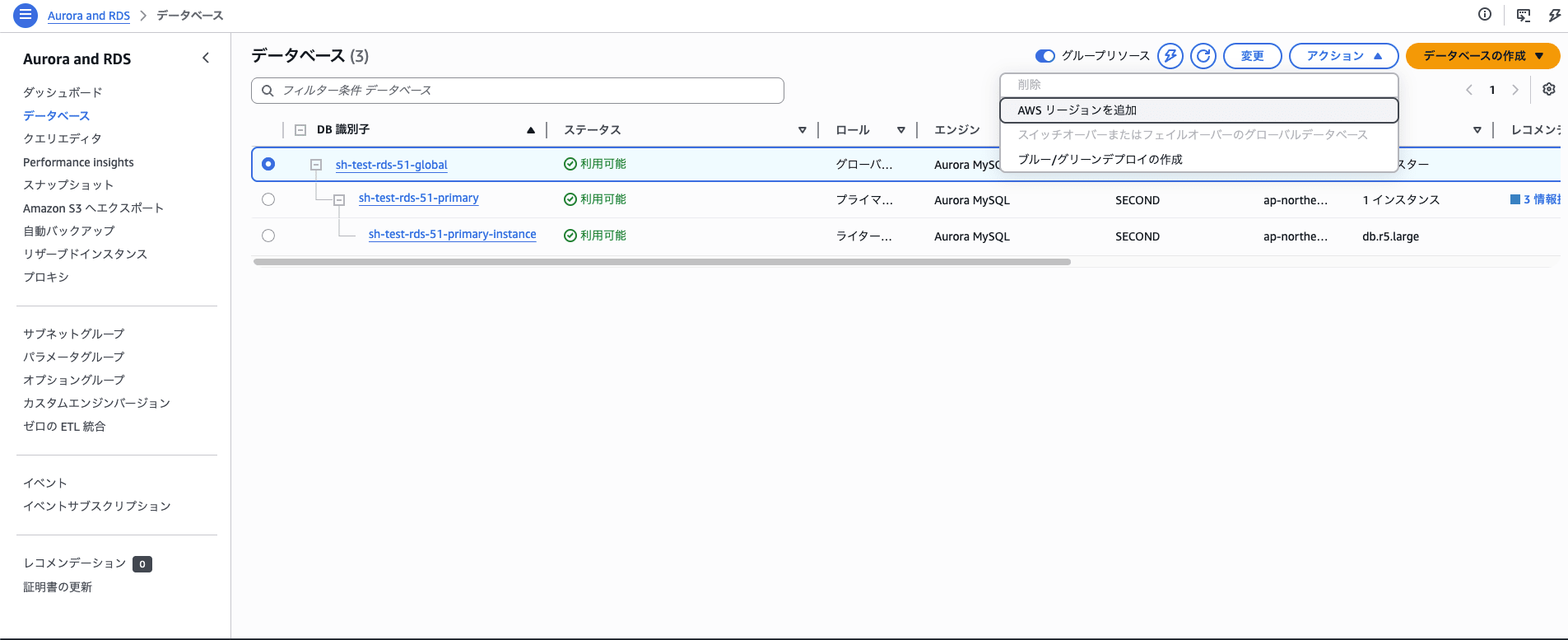Image resolution: width=1568 pixels, height=640 pixels.
Task: Open the sh-test-rds-51-primary link
Action: [x=418, y=198]
